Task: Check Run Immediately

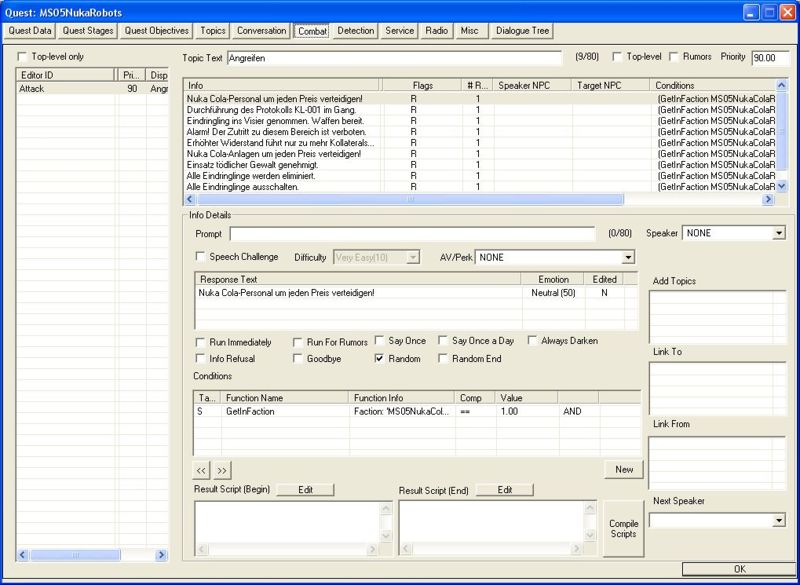Action: 200,342
